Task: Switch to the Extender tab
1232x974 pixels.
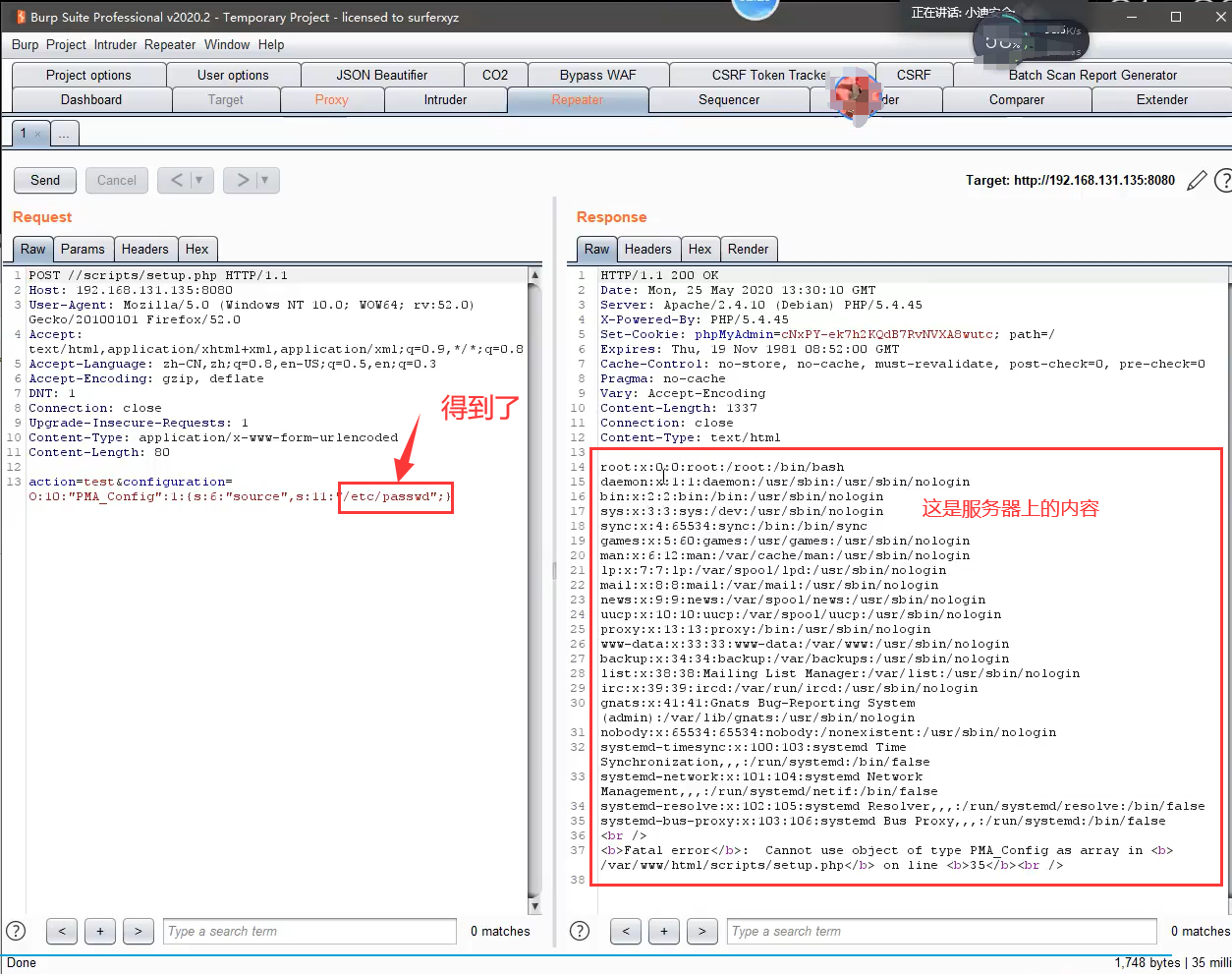Action: point(1162,99)
